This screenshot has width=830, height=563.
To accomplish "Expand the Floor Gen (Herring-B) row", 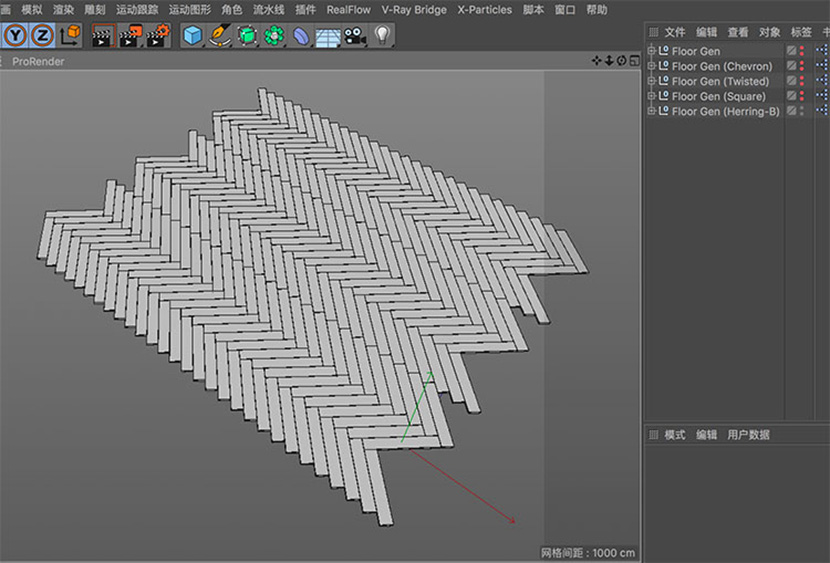I will [x=652, y=111].
